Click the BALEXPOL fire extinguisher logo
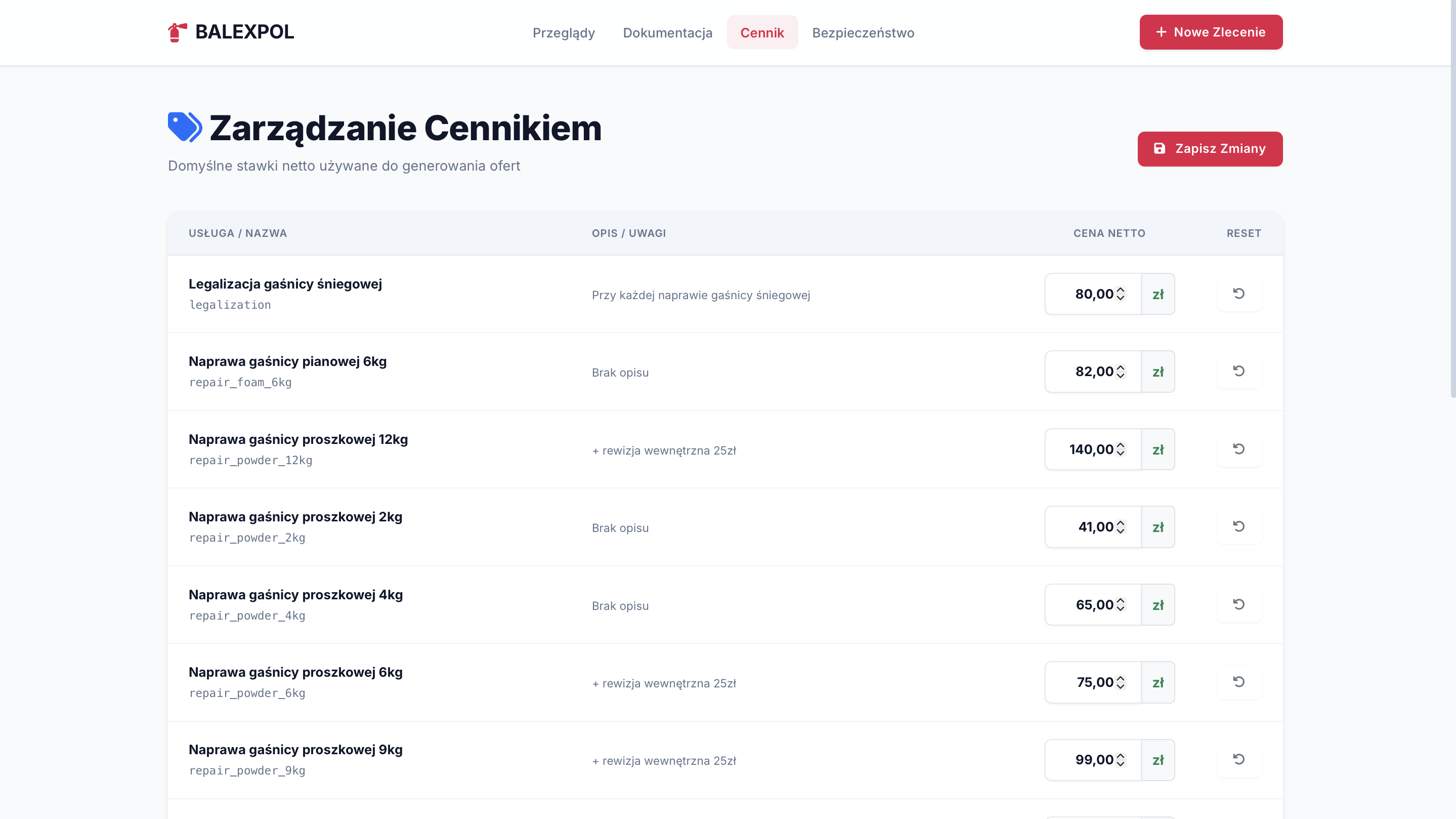1456x819 pixels. tap(177, 32)
